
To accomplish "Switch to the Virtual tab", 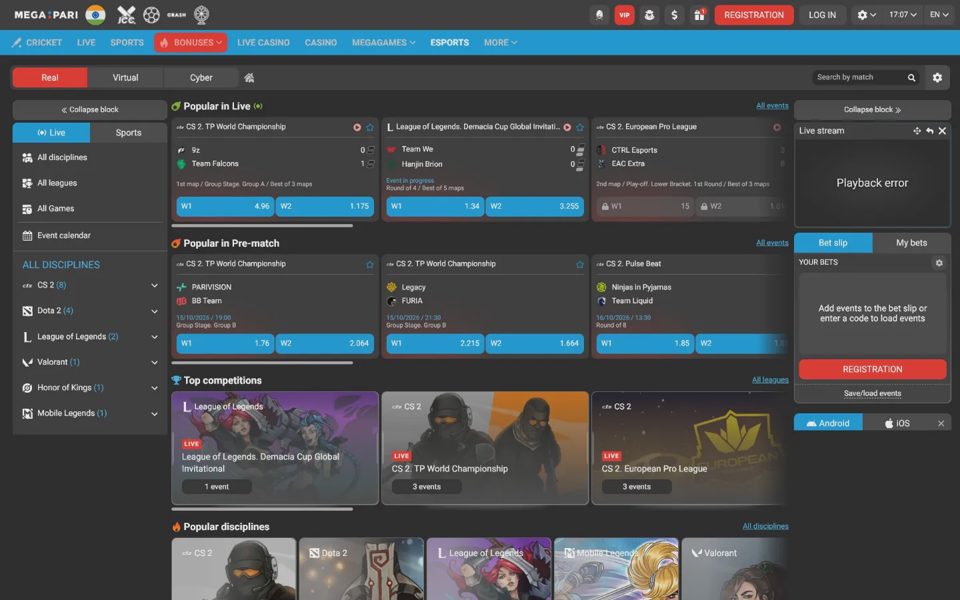I will [x=126, y=78].
